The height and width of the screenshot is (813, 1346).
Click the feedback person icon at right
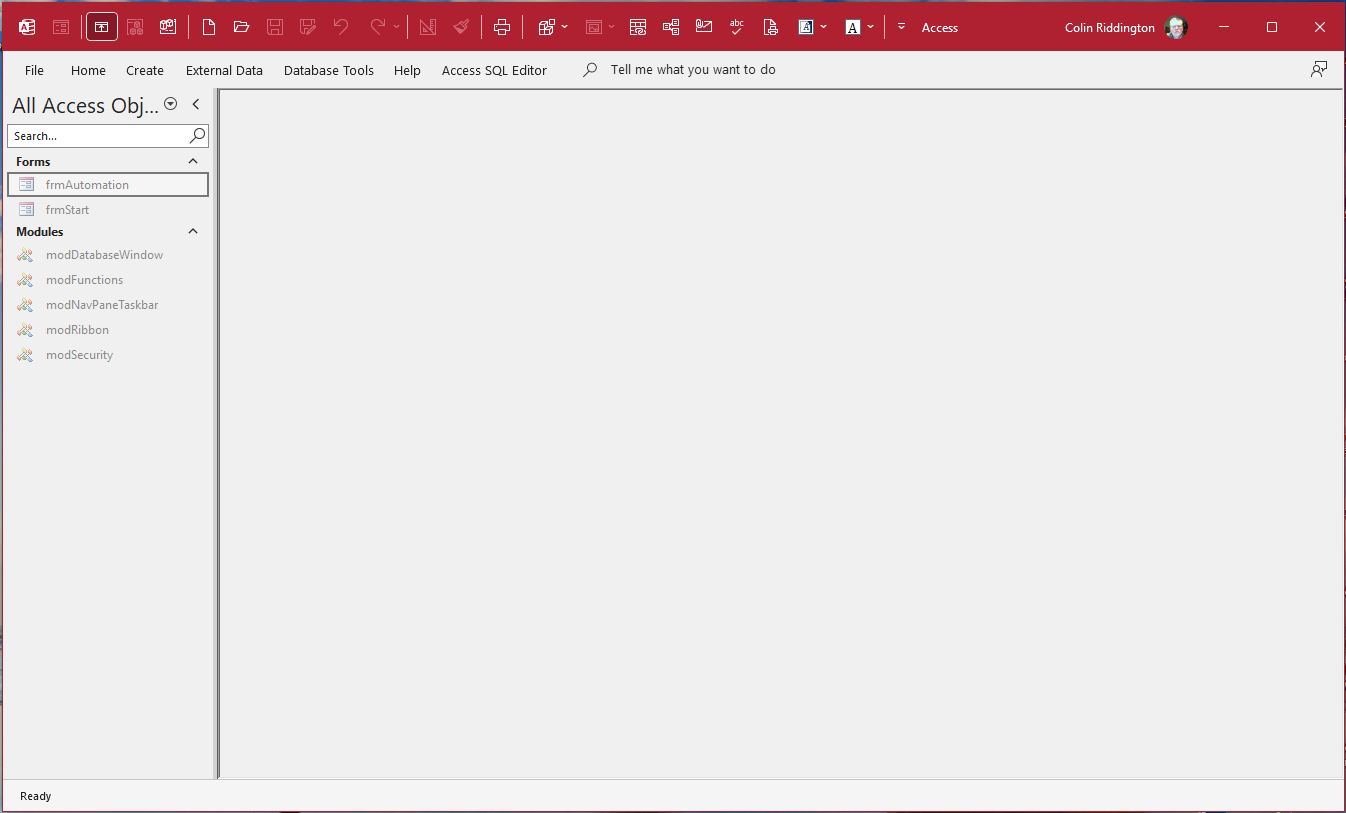point(1319,69)
